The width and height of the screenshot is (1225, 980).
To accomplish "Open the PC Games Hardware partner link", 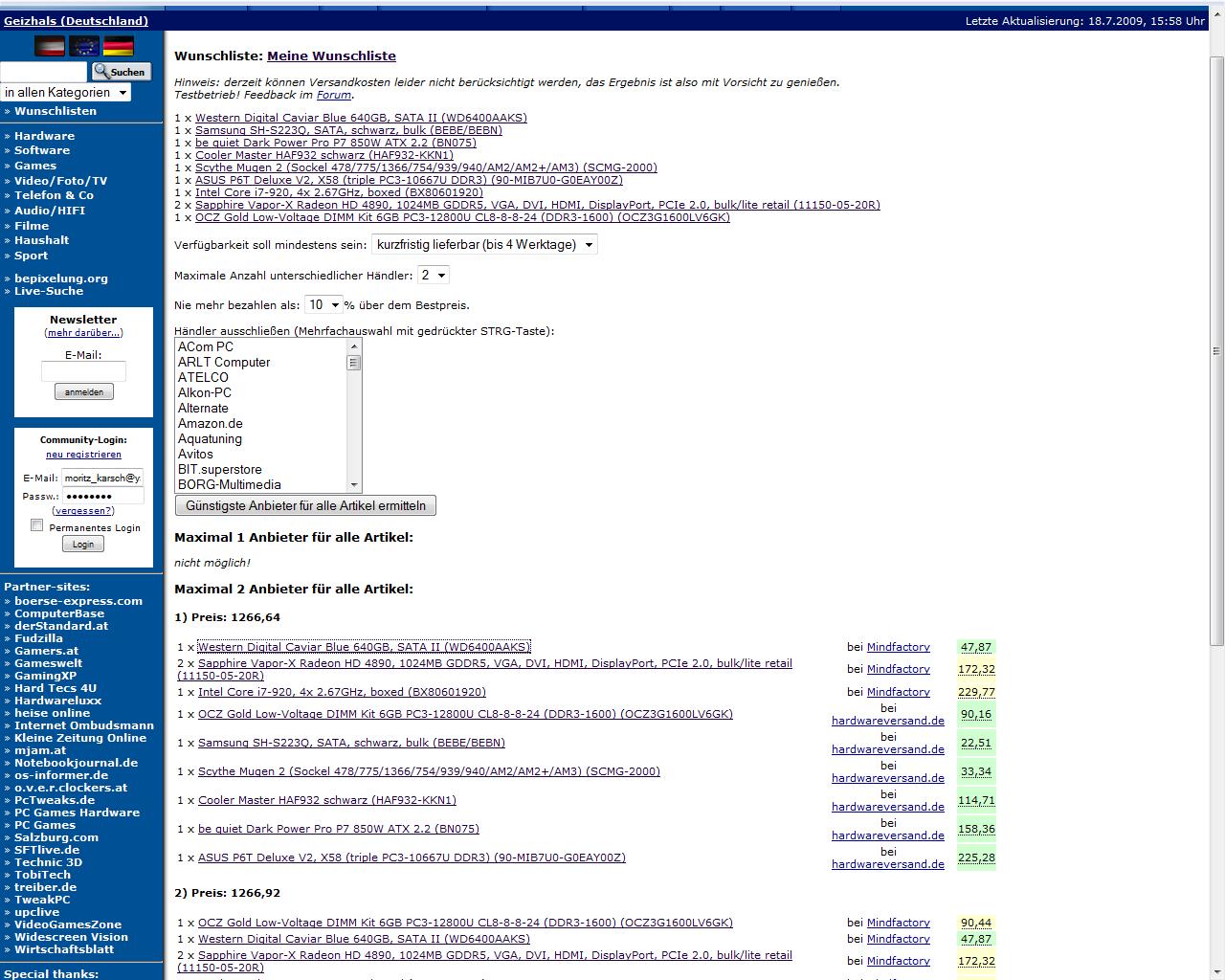I will tap(77, 813).
